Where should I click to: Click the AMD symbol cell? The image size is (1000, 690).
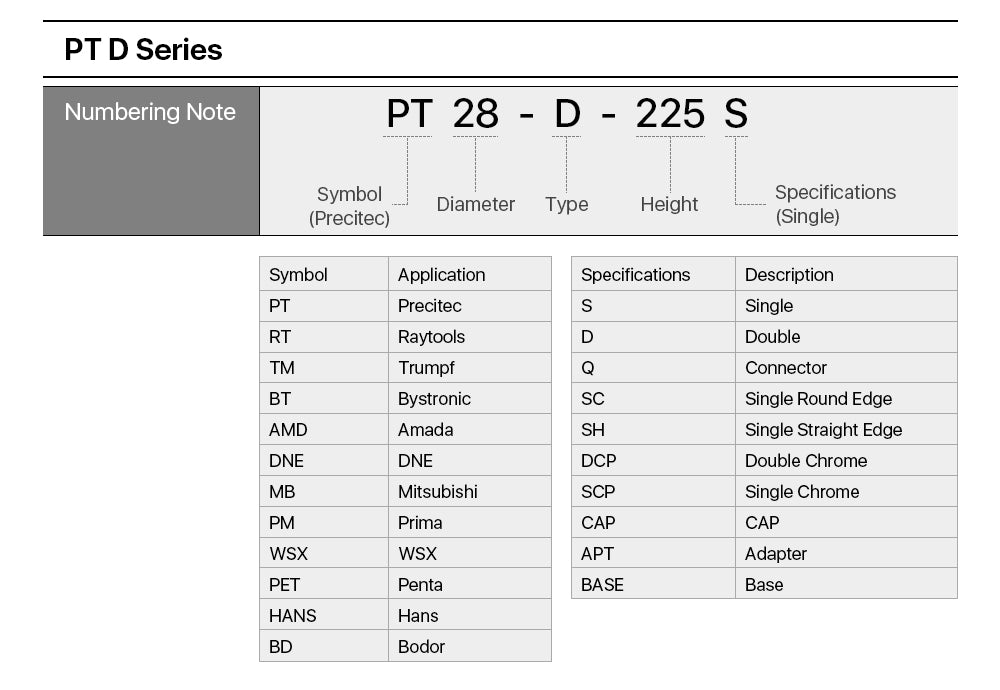(x=288, y=430)
